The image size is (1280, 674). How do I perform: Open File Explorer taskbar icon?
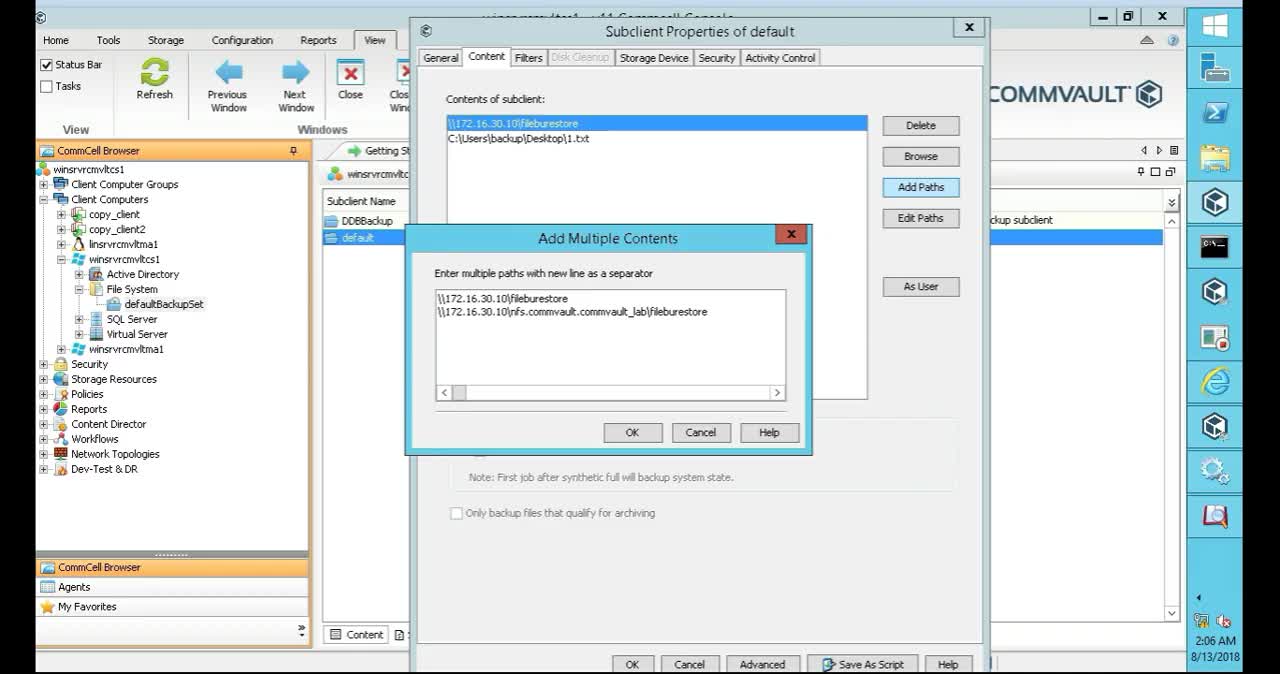pos(1215,158)
